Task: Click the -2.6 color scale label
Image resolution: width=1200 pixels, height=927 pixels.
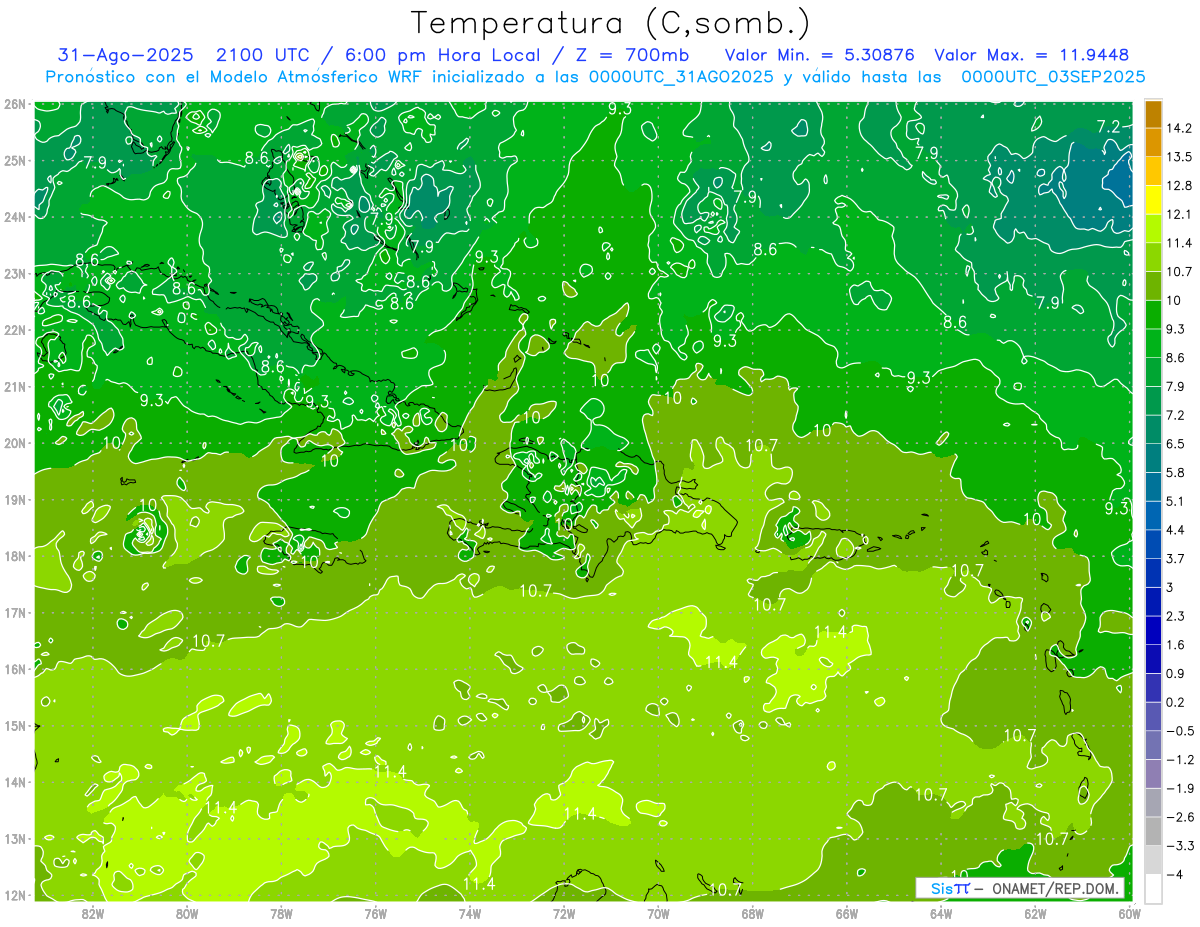Action: pyautogui.click(x=1181, y=816)
